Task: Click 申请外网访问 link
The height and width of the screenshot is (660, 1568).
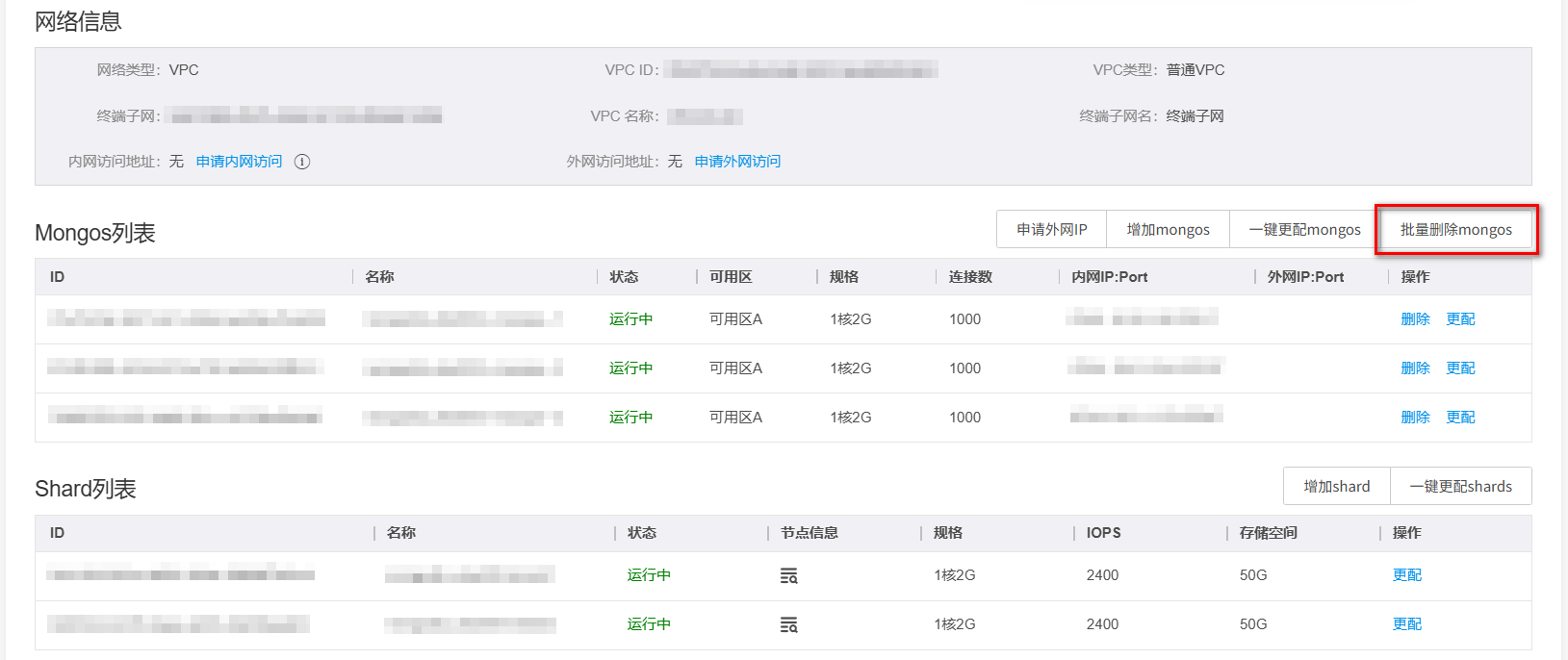Action: pos(737,162)
